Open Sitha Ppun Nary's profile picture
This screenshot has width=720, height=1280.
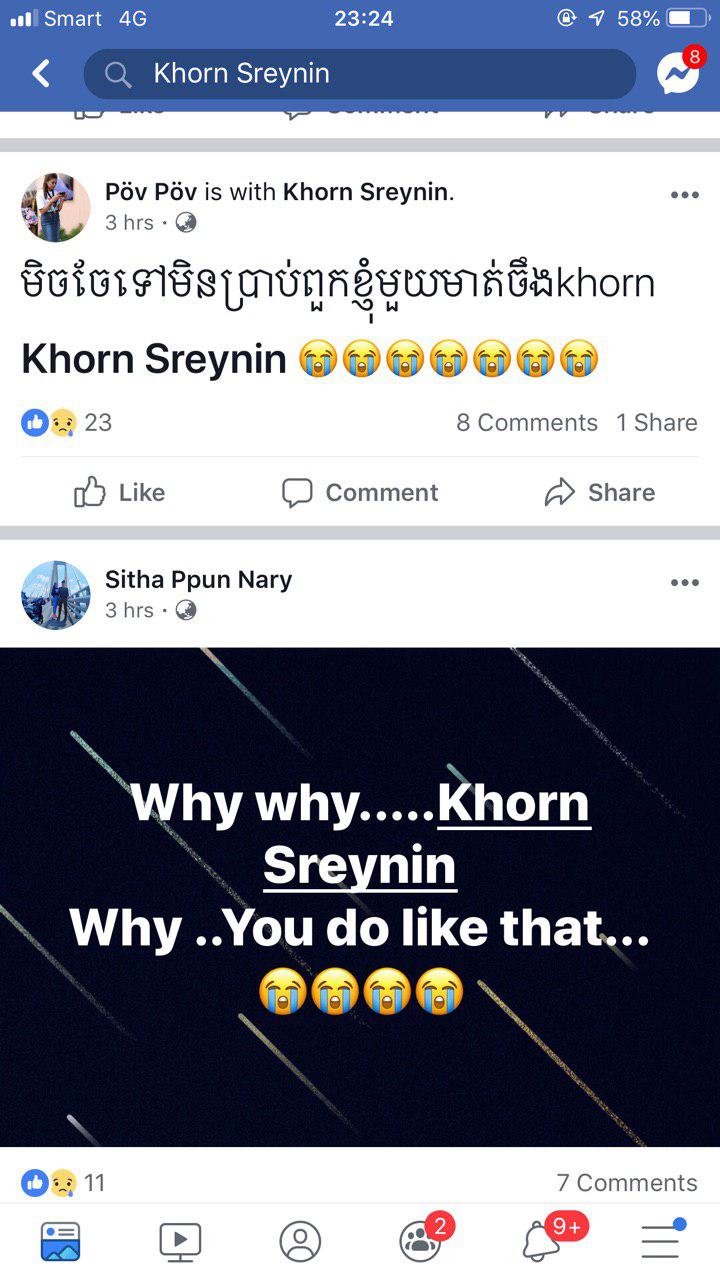click(x=56, y=595)
